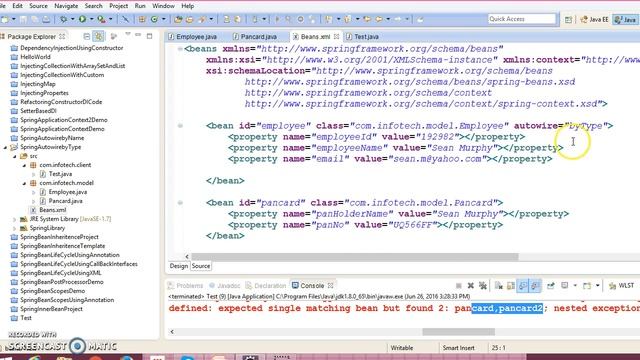Click the New Java Class icon
Screen dimensions: 640x360
(154, 19)
